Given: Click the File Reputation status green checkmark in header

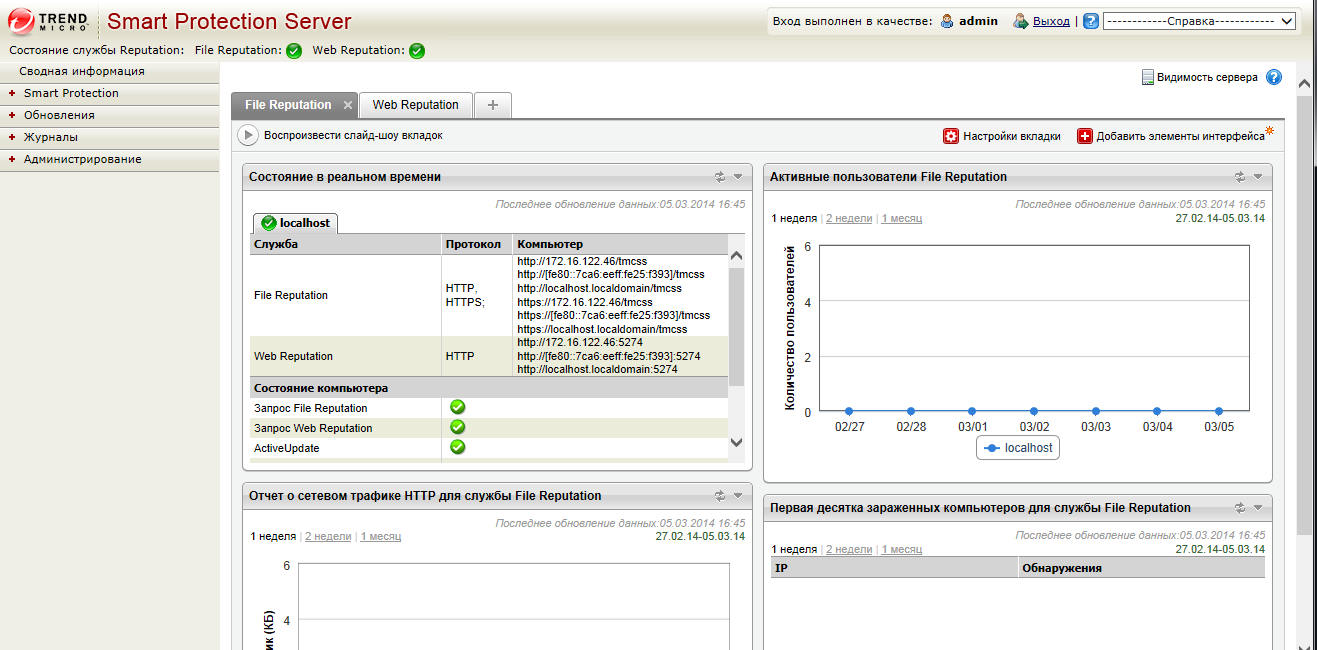Looking at the screenshot, I should pos(294,51).
